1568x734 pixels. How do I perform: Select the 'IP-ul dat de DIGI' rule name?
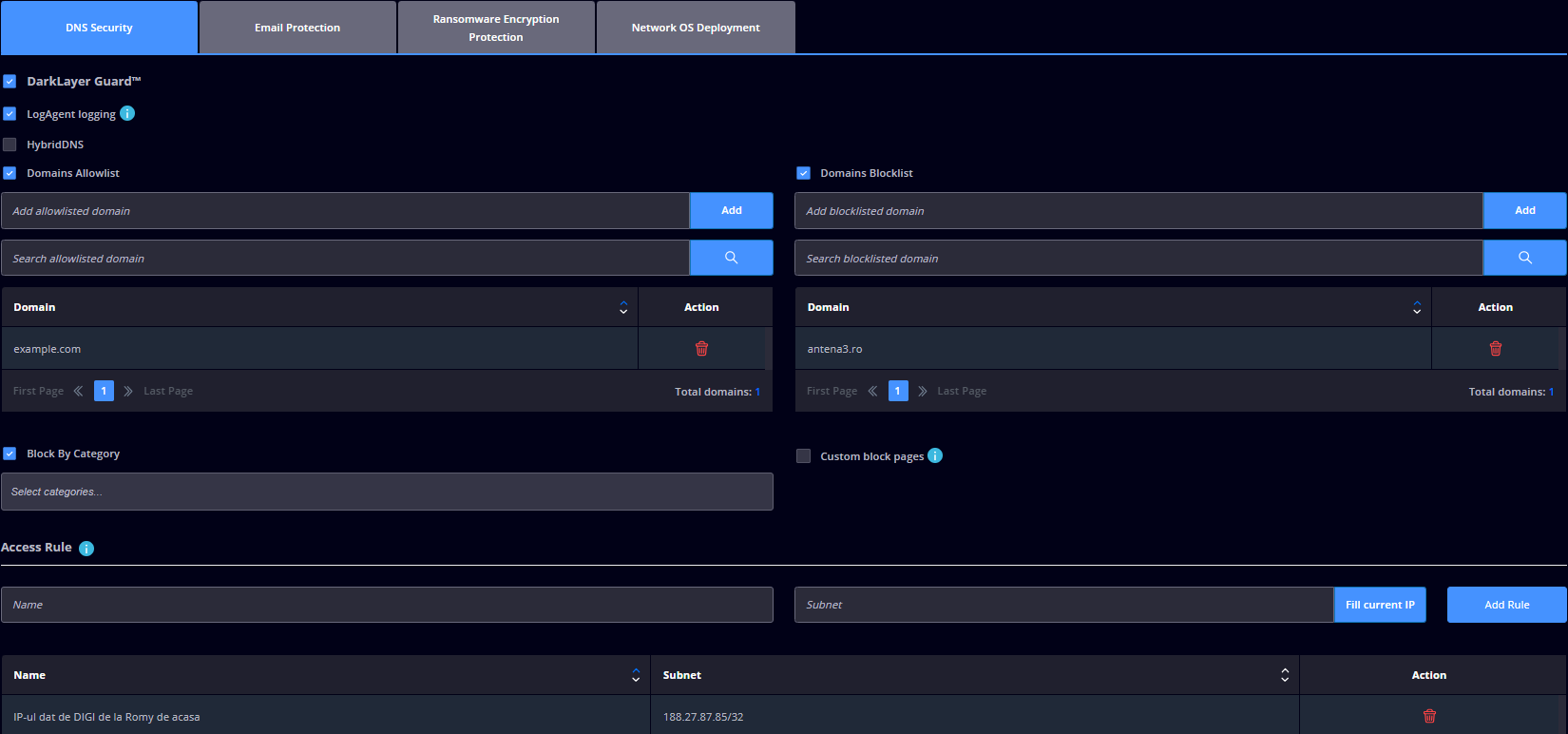tap(106, 717)
